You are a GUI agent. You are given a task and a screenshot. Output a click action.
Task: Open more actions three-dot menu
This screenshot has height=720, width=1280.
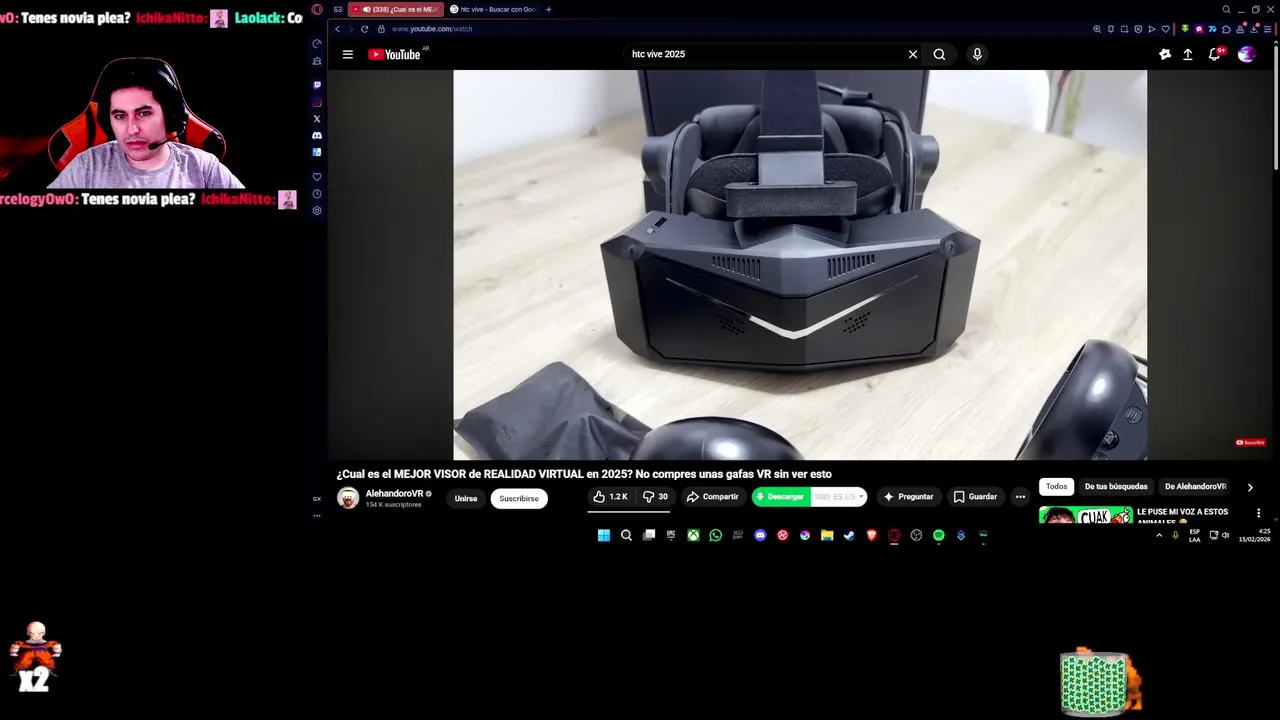tap(1020, 497)
